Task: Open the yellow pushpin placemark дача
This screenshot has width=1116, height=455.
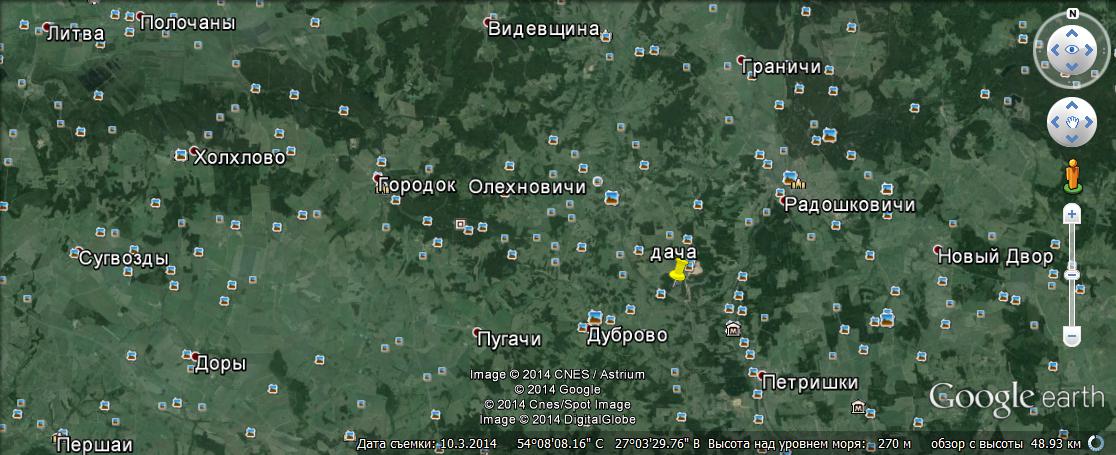Action: [x=679, y=273]
